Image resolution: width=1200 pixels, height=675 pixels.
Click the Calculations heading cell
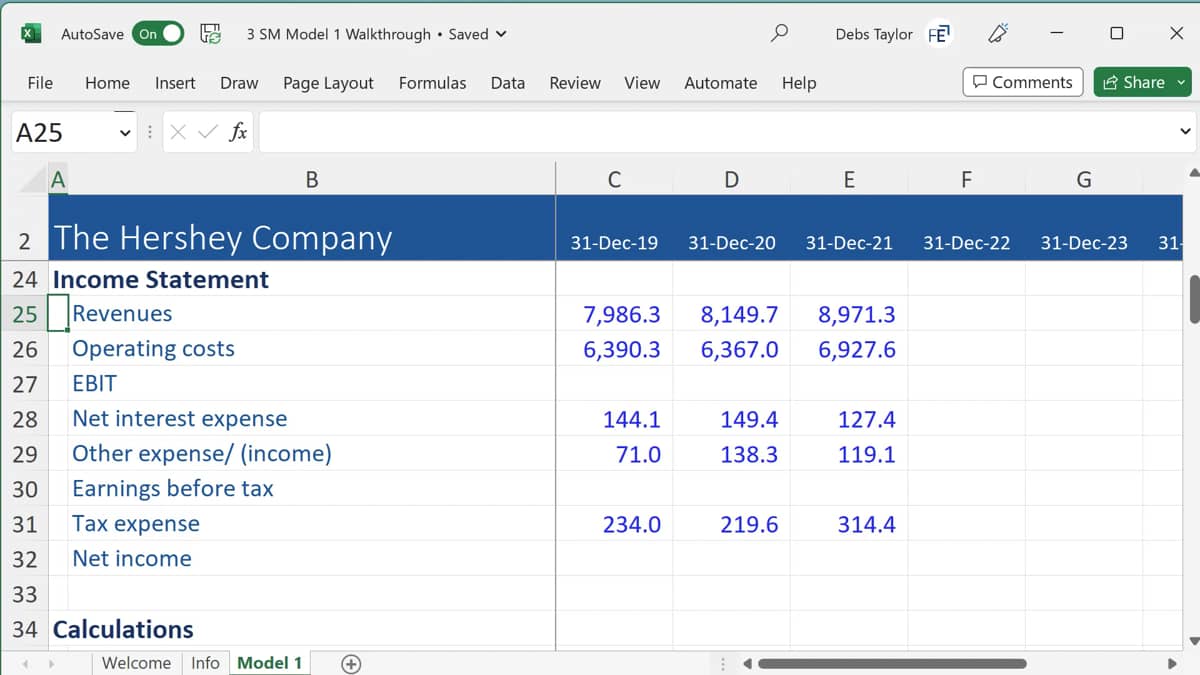pos(123,629)
